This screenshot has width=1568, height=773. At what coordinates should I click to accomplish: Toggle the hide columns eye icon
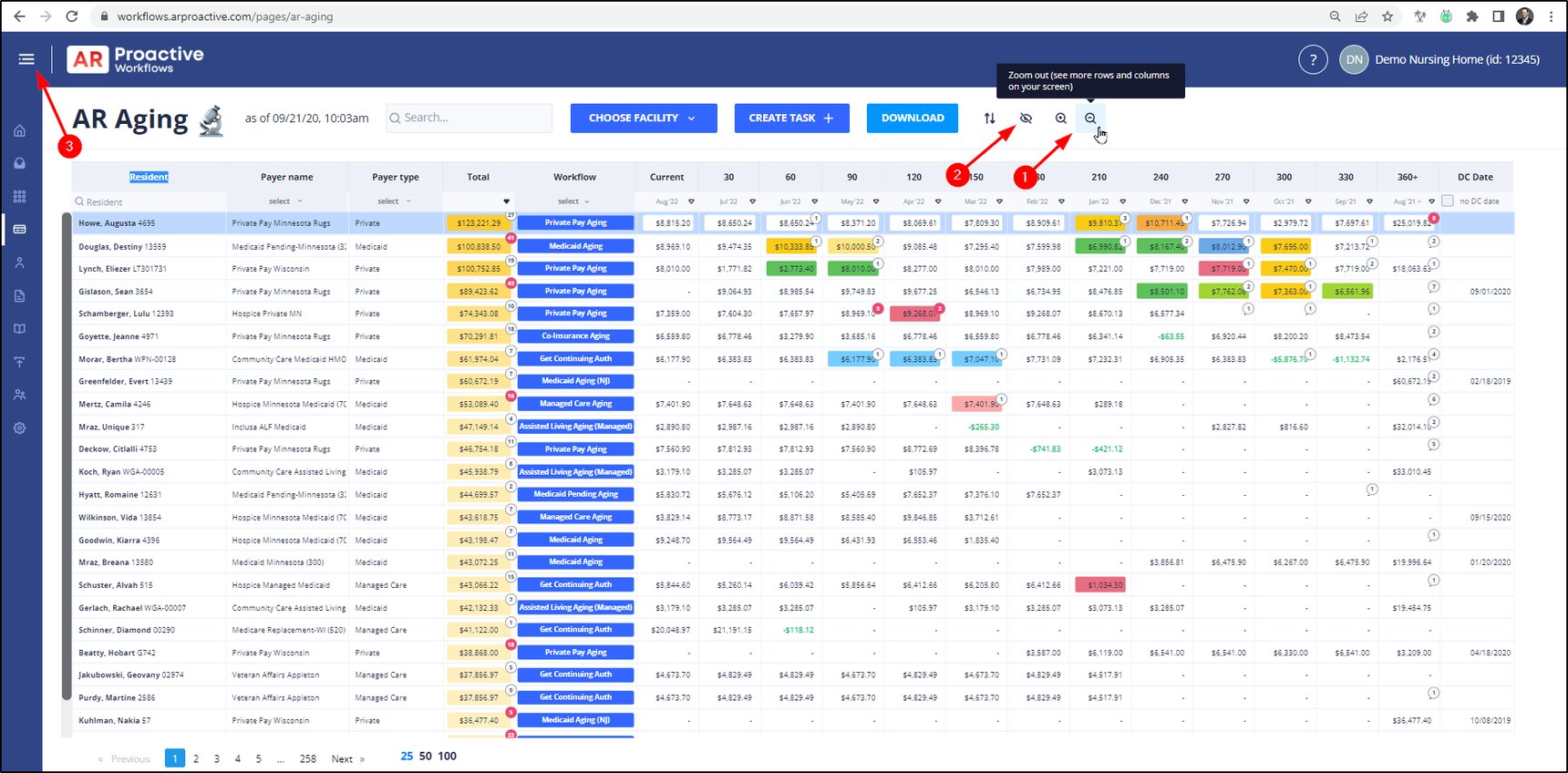coord(1026,119)
